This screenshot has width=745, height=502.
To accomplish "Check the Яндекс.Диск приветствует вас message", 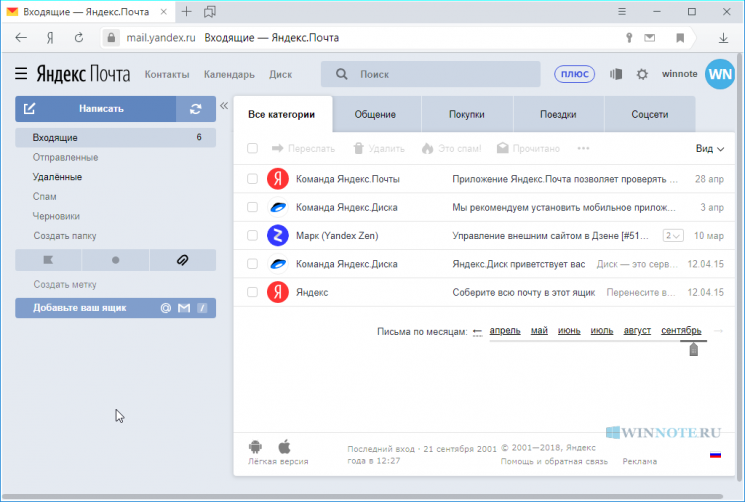I will [252, 264].
